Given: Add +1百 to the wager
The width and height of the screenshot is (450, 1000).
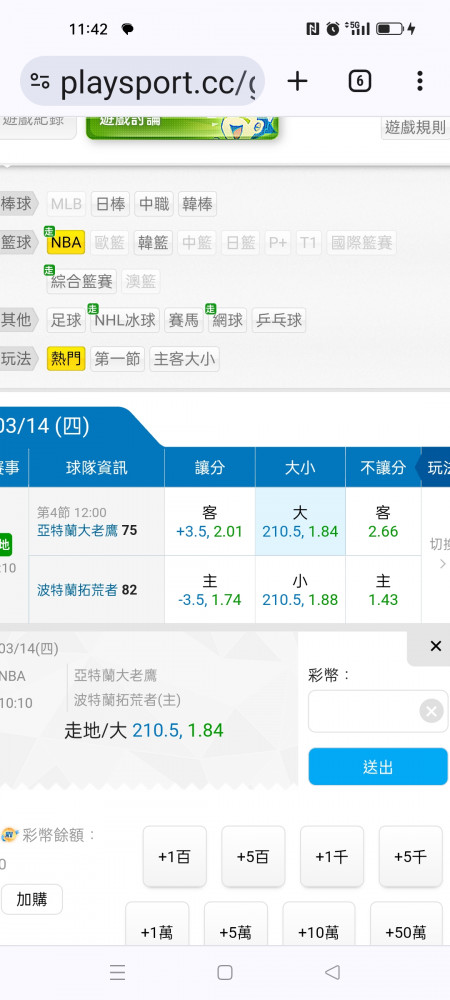Looking at the screenshot, I should 175,857.
